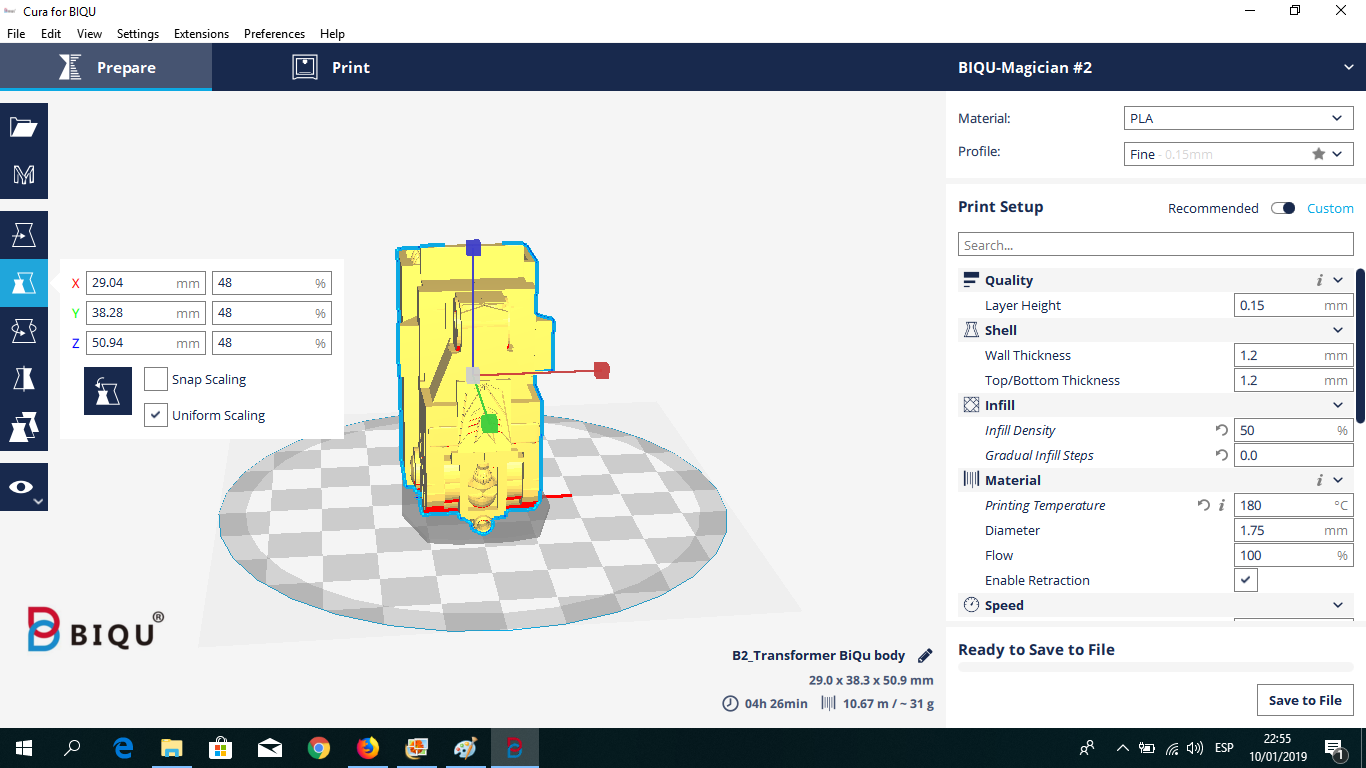This screenshot has width=1366, height=768.
Task: Click the Infill category icon
Action: pyautogui.click(x=970, y=405)
